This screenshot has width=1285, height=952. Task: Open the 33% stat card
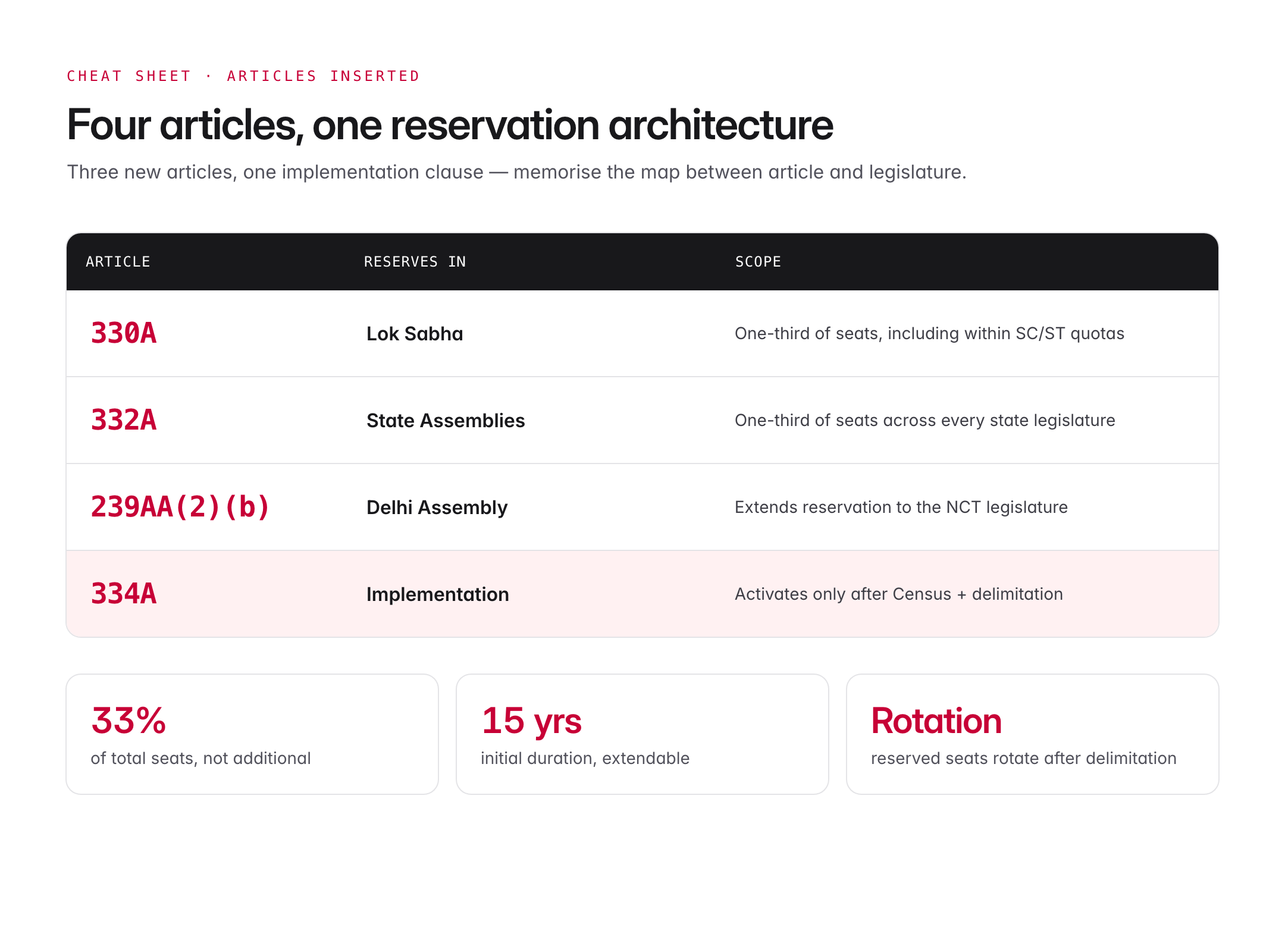pyautogui.click(x=252, y=734)
